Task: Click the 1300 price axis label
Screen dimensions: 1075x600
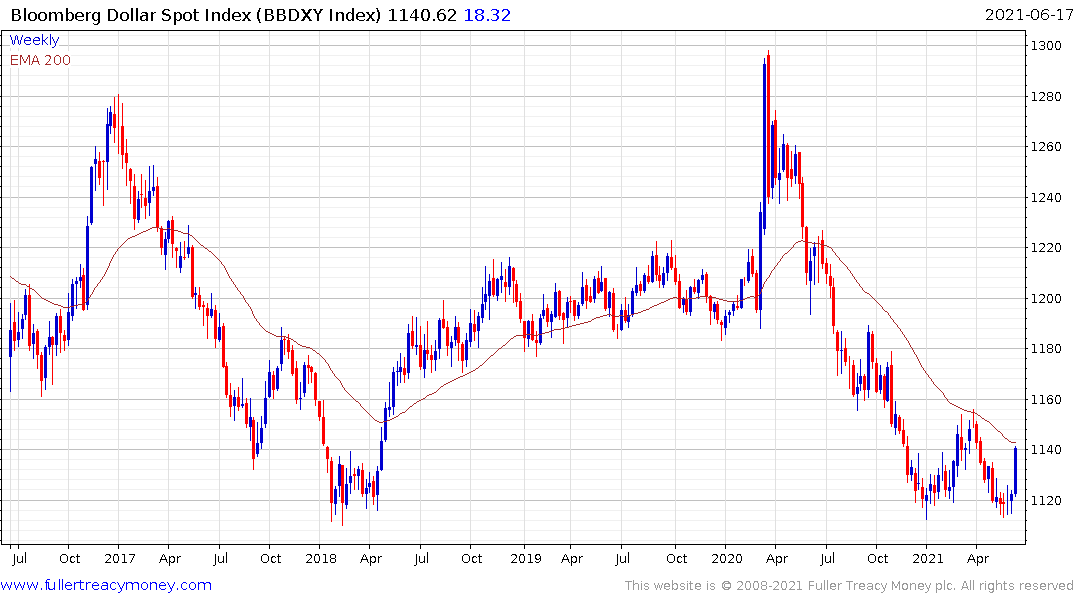Action: [x=1046, y=46]
